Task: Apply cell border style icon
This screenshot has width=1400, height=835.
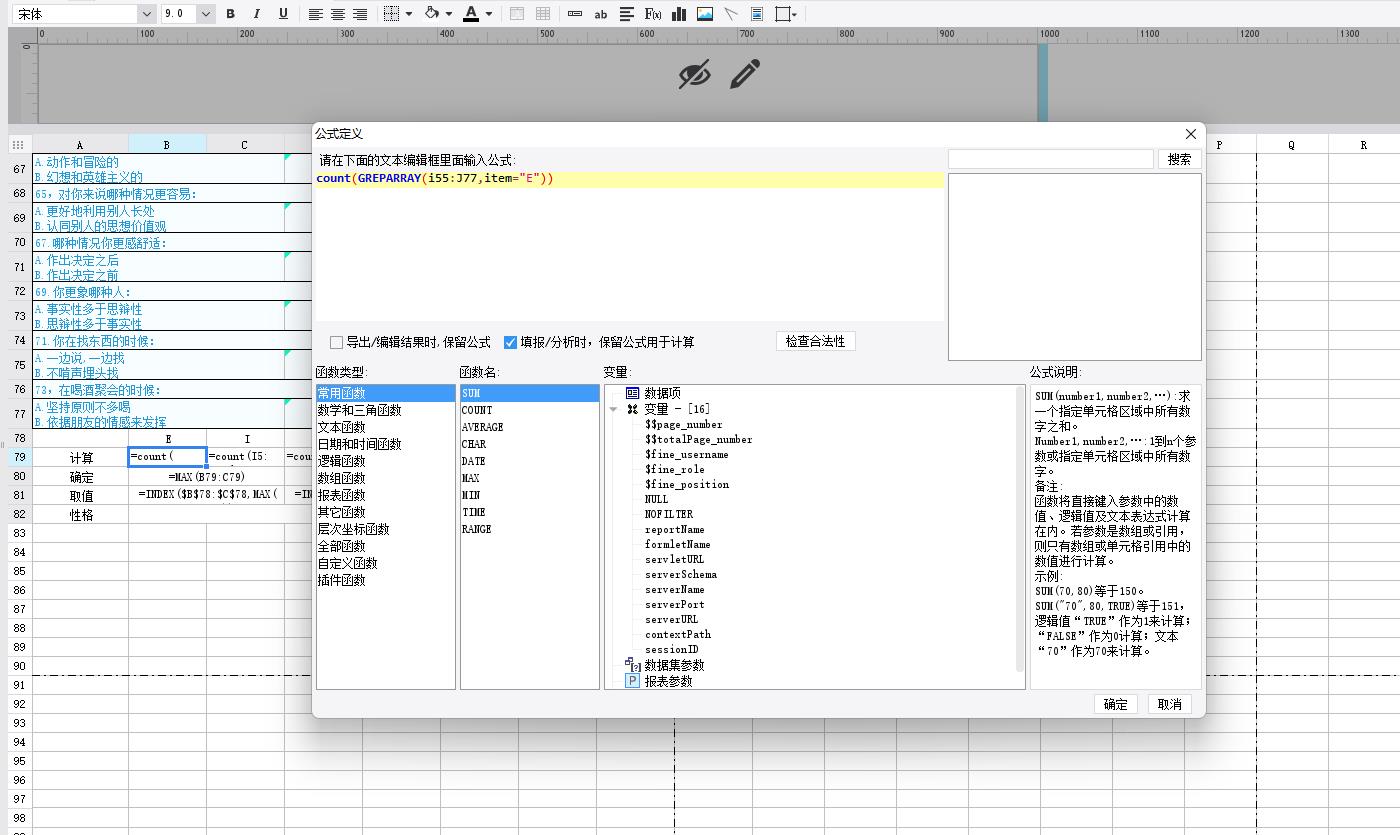Action: click(392, 14)
